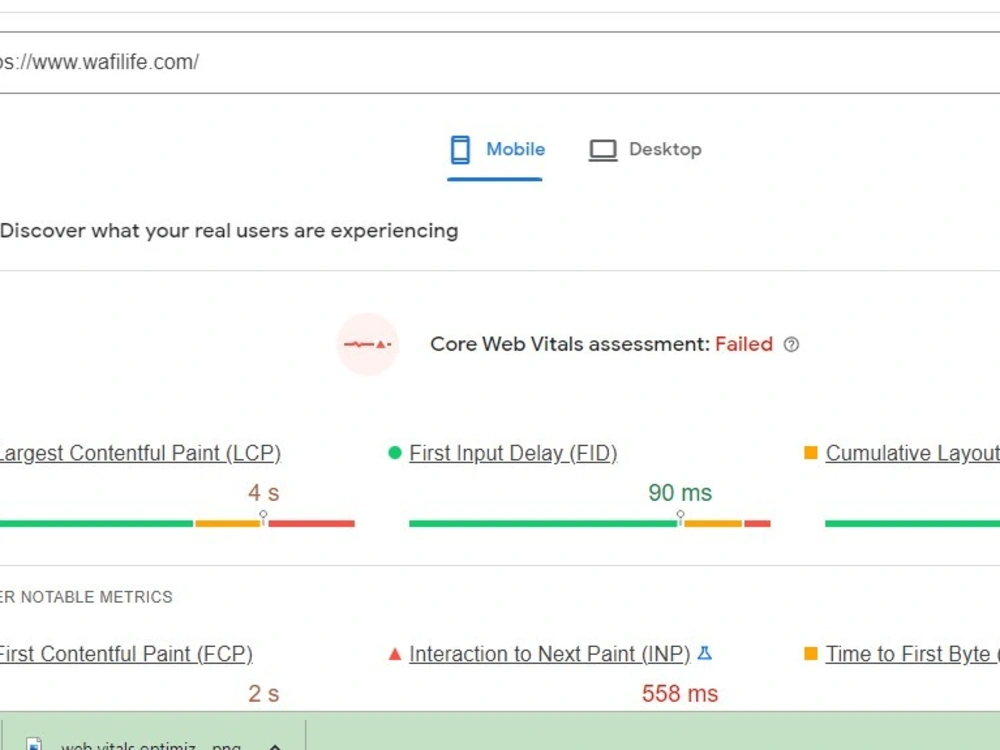Image resolution: width=1000 pixels, height=750 pixels.
Task: Click the Core Web Vitals heartbeat badge
Action: click(367, 344)
